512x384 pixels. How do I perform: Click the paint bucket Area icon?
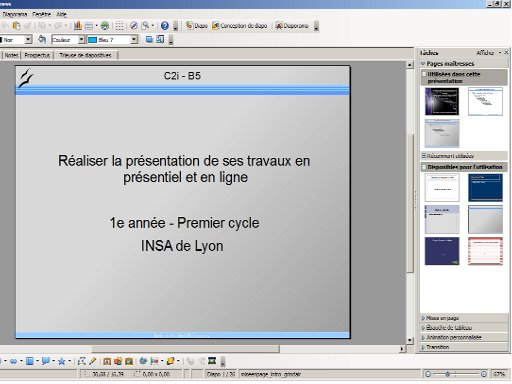pos(42,39)
